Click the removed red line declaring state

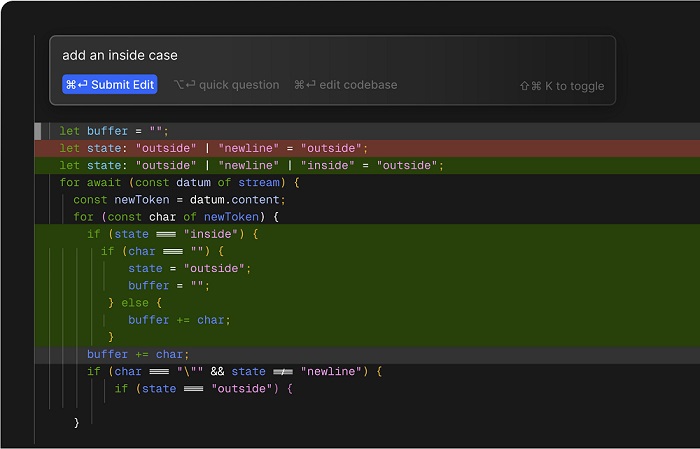point(367,148)
